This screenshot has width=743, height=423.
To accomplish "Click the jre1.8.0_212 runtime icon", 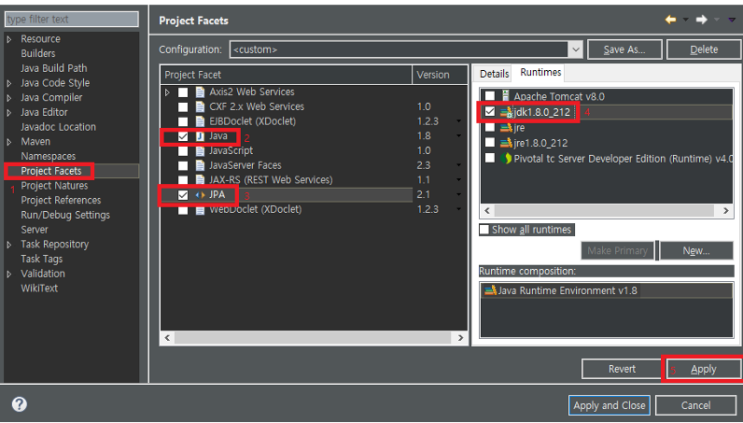I will click(507, 143).
